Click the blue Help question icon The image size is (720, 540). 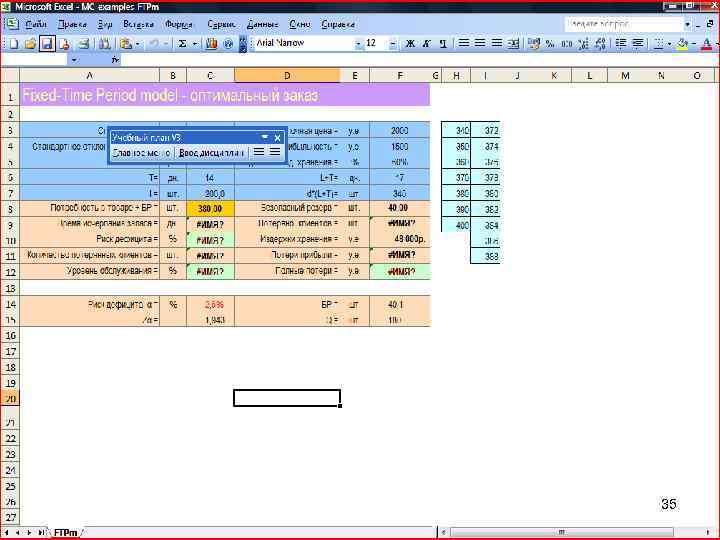(228, 44)
